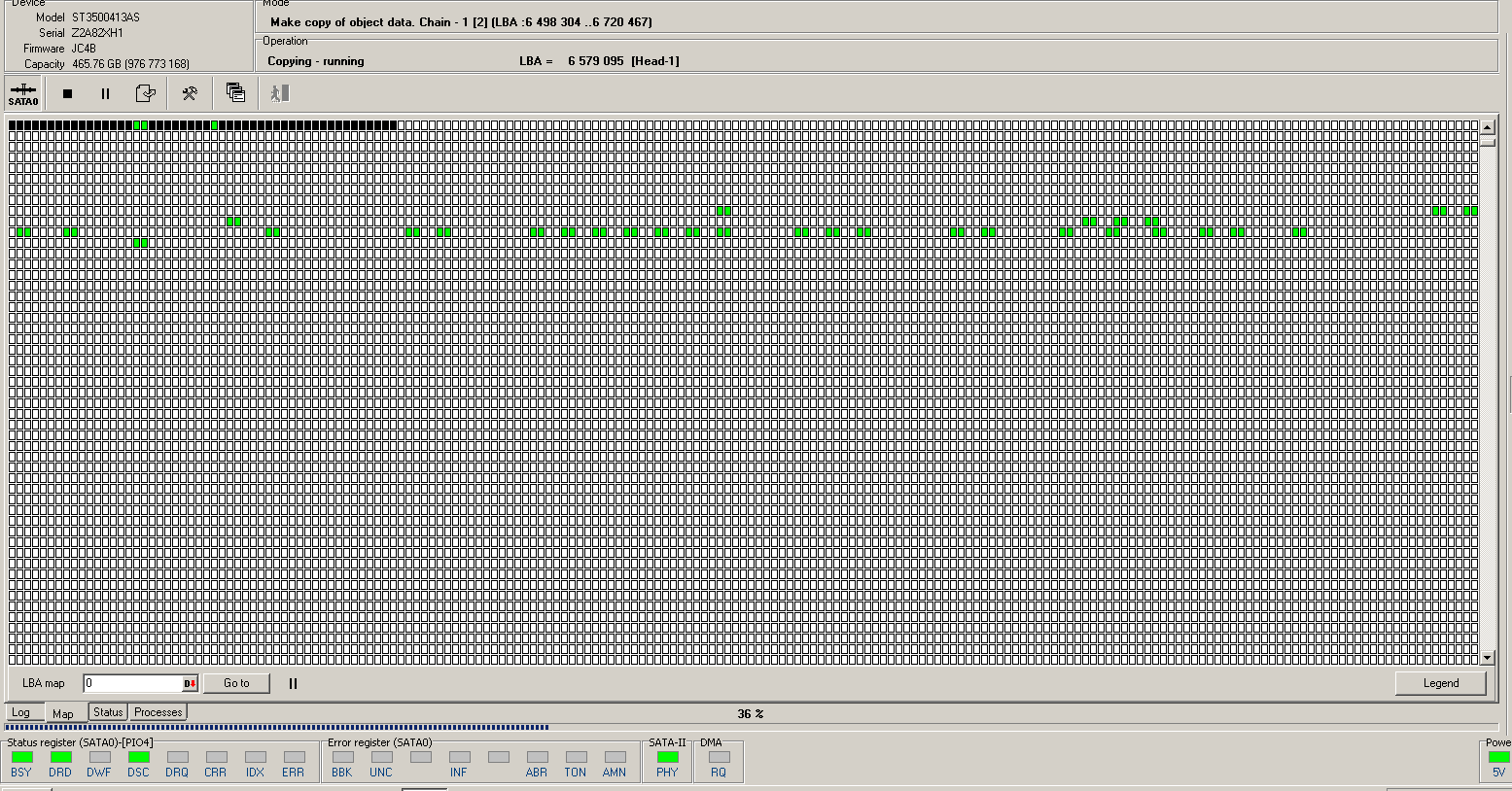Viewport: 1512px width, 791px height.
Task: Open the task document icon in toolbar
Action: 146,93
